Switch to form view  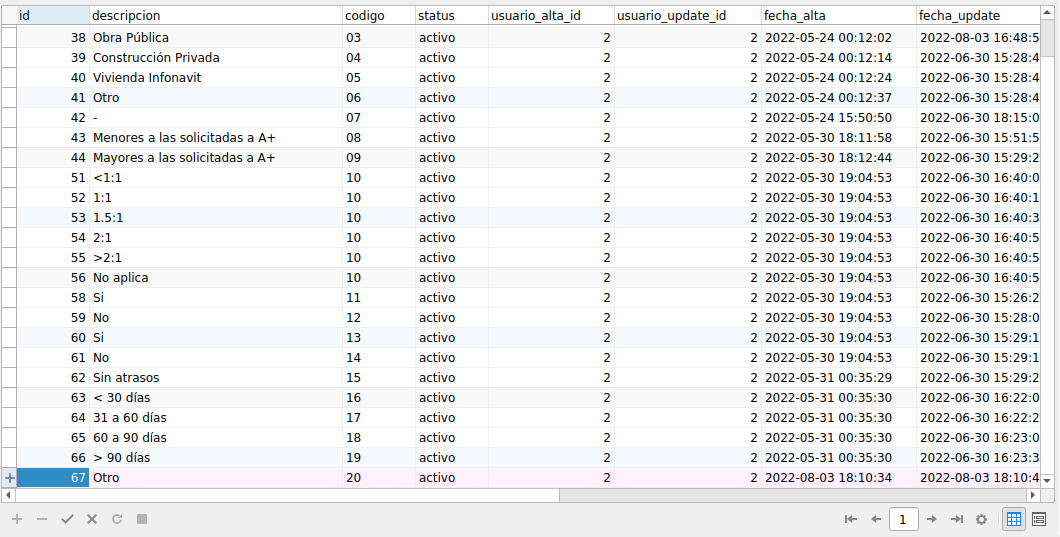[x=1039, y=519]
